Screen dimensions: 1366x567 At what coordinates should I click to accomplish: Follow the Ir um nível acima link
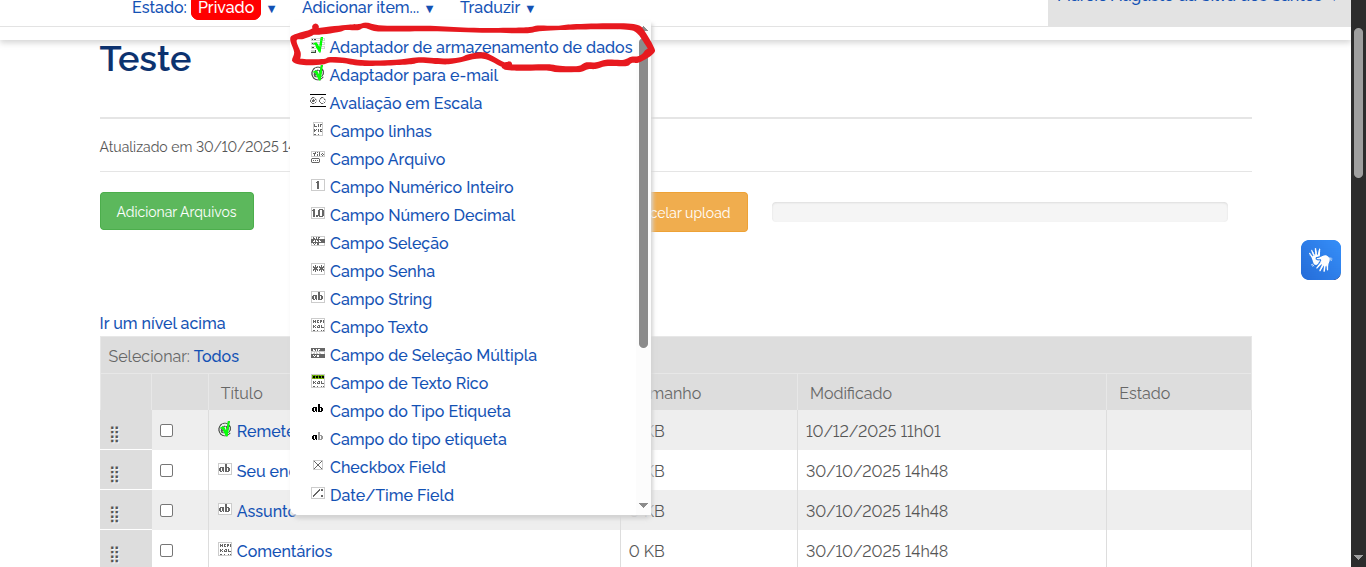163,323
